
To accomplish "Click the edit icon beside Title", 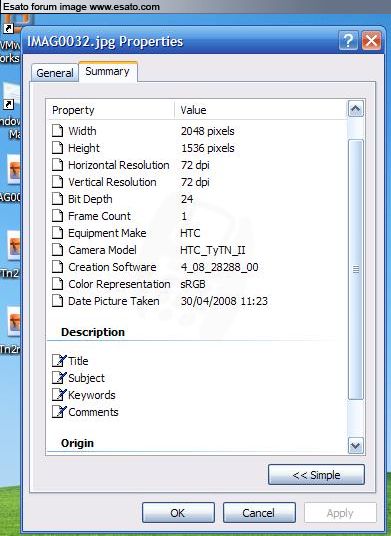I will (x=59, y=361).
